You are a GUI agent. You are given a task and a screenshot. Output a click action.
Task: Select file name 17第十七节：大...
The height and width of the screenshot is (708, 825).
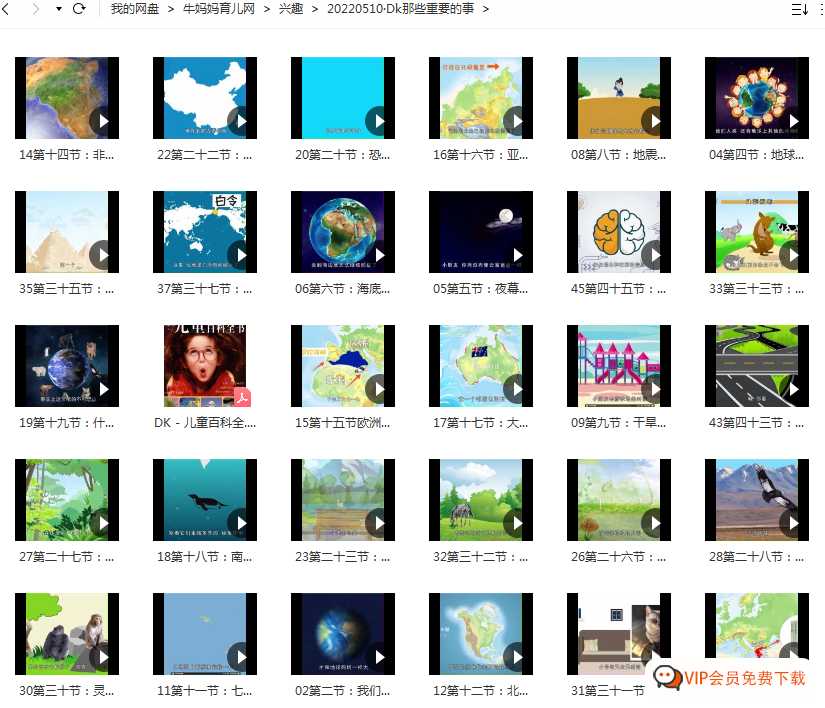480,423
